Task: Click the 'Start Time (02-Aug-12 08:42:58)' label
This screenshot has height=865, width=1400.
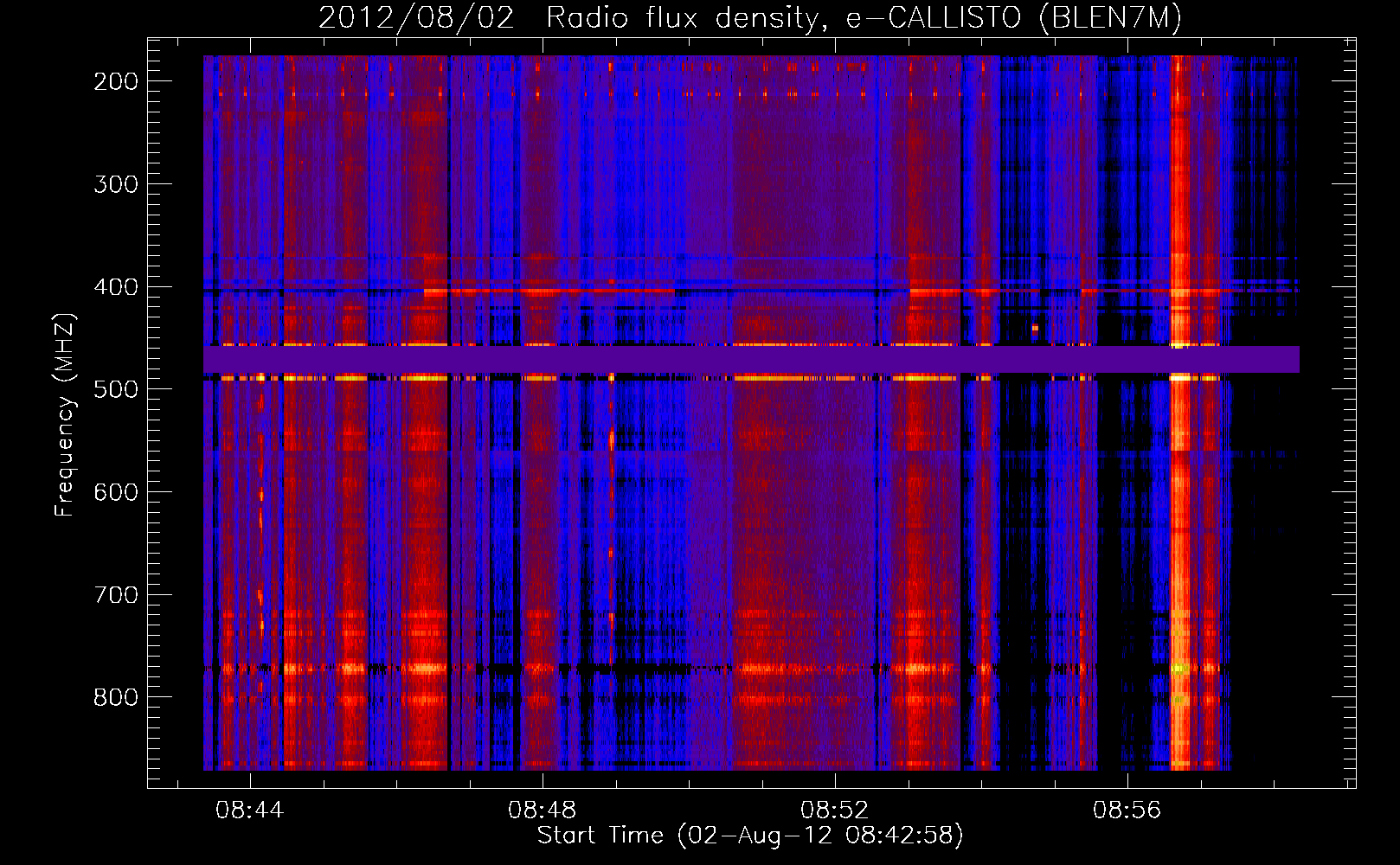Action: [x=750, y=836]
